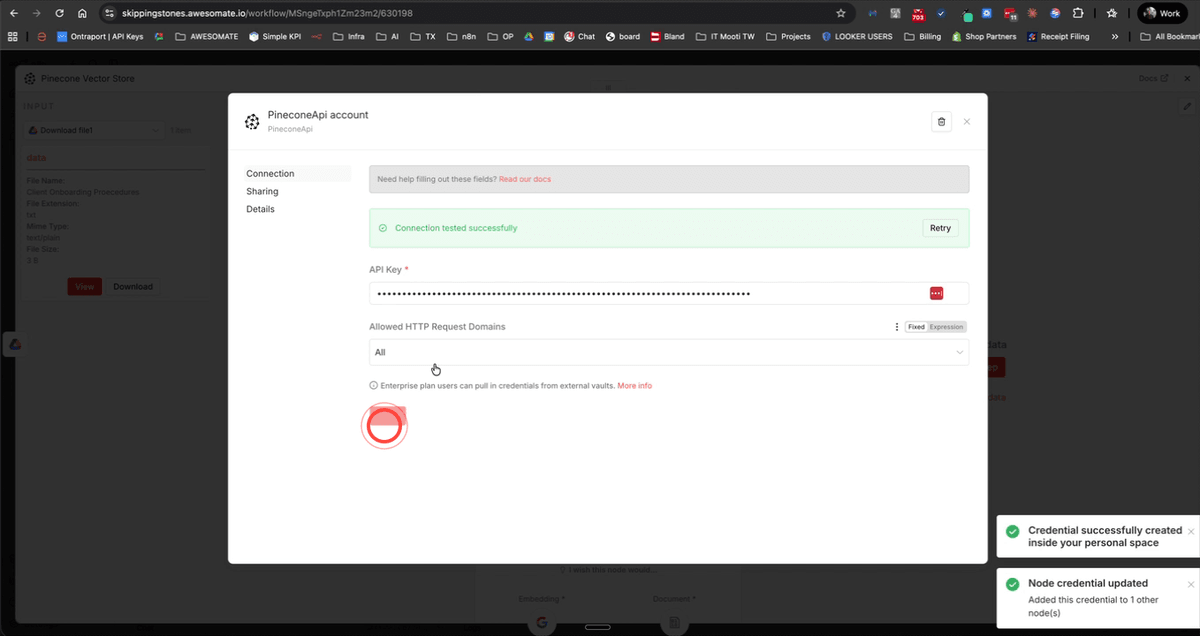Click the green check on Credential successfully created toast
This screenshot has height=636, width=1200.
pyautogui.click(x=1012, y=531)
